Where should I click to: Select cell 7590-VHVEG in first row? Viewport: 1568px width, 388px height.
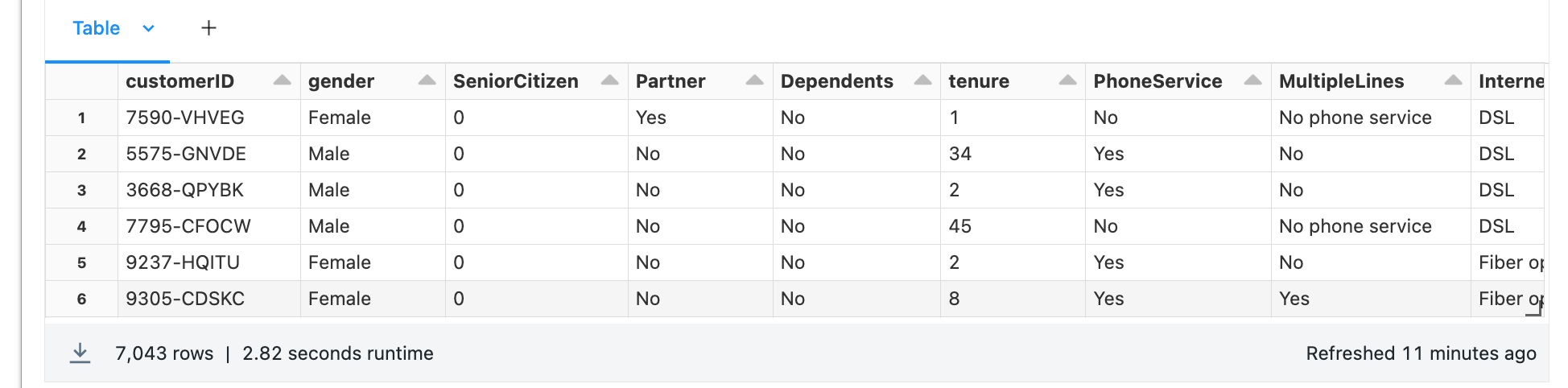click(x=185, y=118)
